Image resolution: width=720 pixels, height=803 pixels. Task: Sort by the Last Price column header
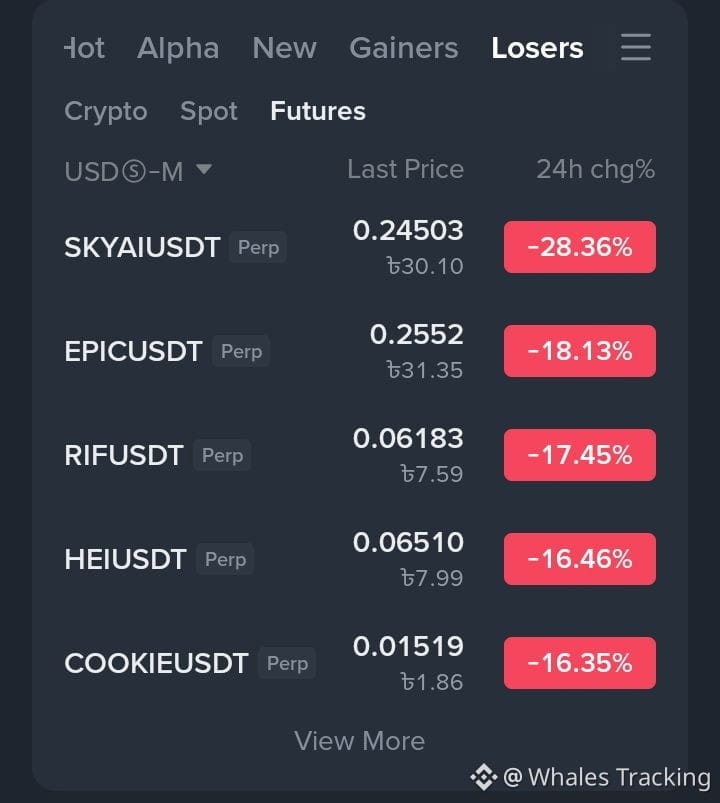tap(406, 169)
